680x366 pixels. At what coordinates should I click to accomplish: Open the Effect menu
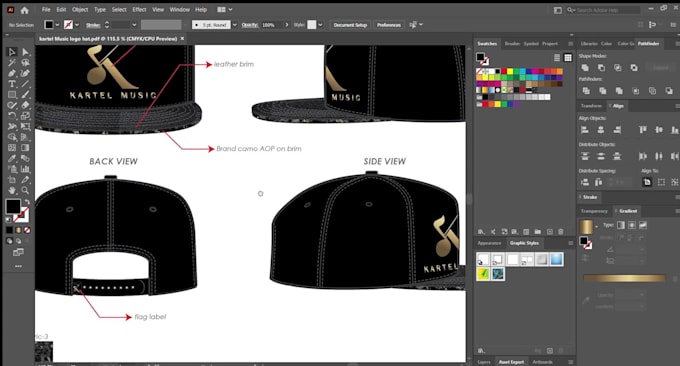139,10
